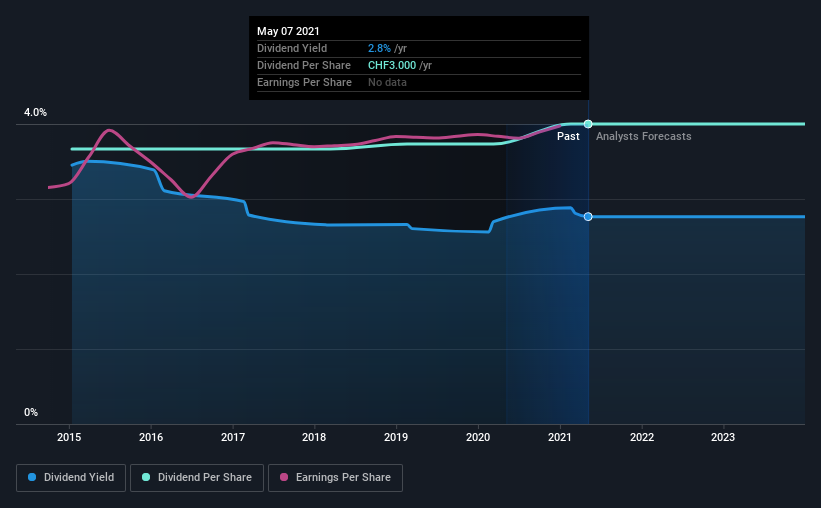821x508 pixels.
Task: Toggle the Earnings Per Share legend series
Action: click(x=335, y=478)
